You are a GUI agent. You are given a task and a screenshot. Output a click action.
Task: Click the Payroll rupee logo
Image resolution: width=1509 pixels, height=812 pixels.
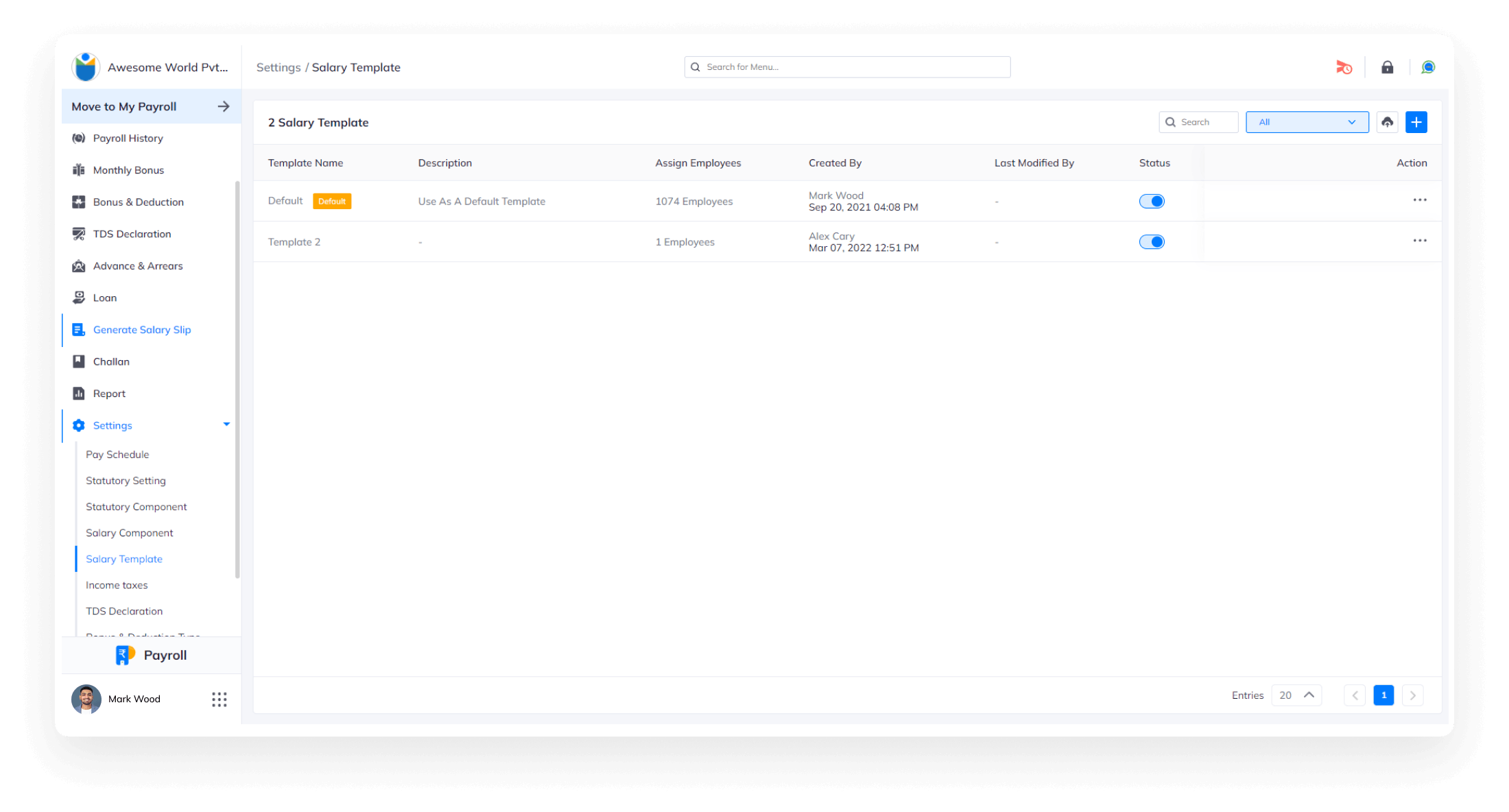(126, 655)
